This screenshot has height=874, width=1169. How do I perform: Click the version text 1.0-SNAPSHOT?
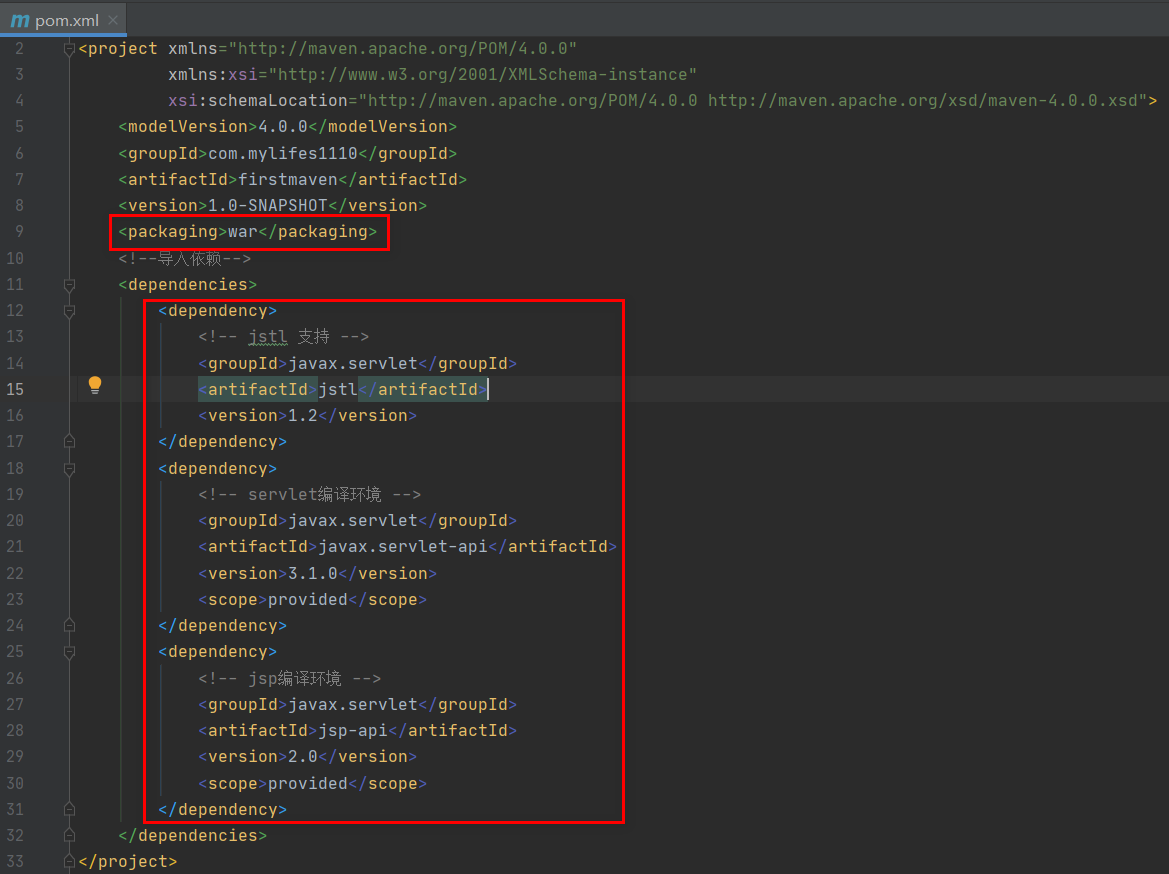(x=268, y=206)
